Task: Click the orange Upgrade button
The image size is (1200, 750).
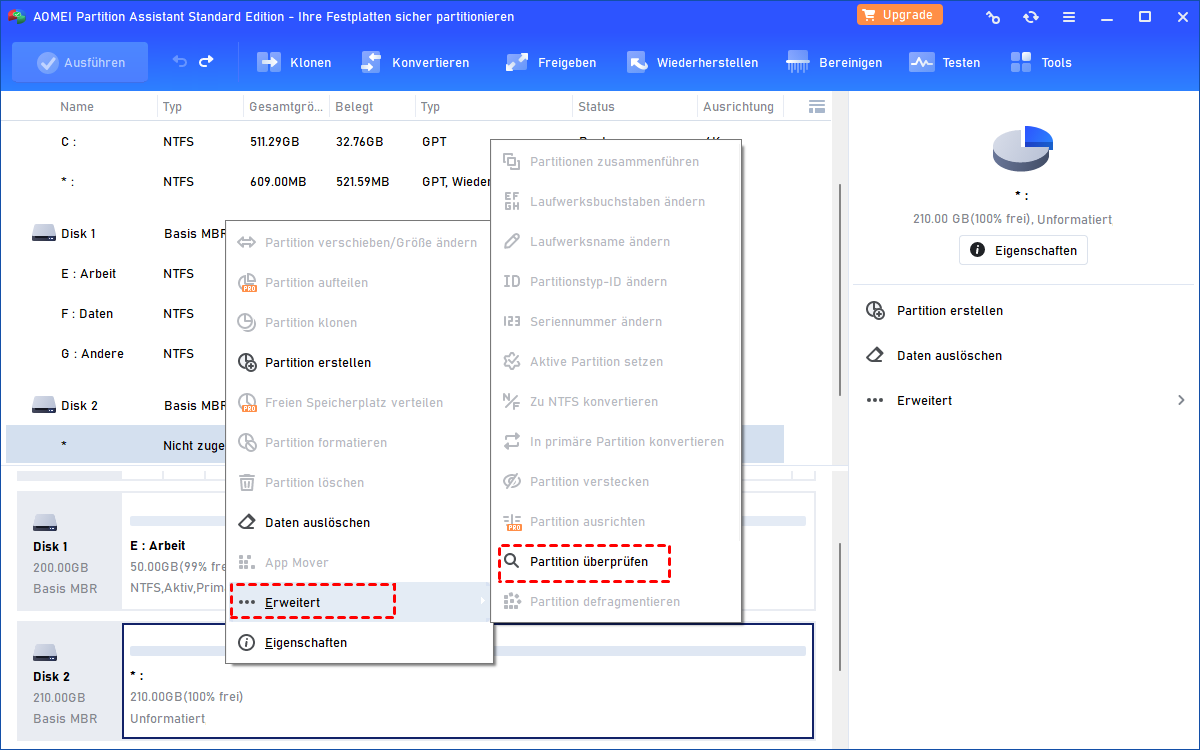Action: pos(899,15)
